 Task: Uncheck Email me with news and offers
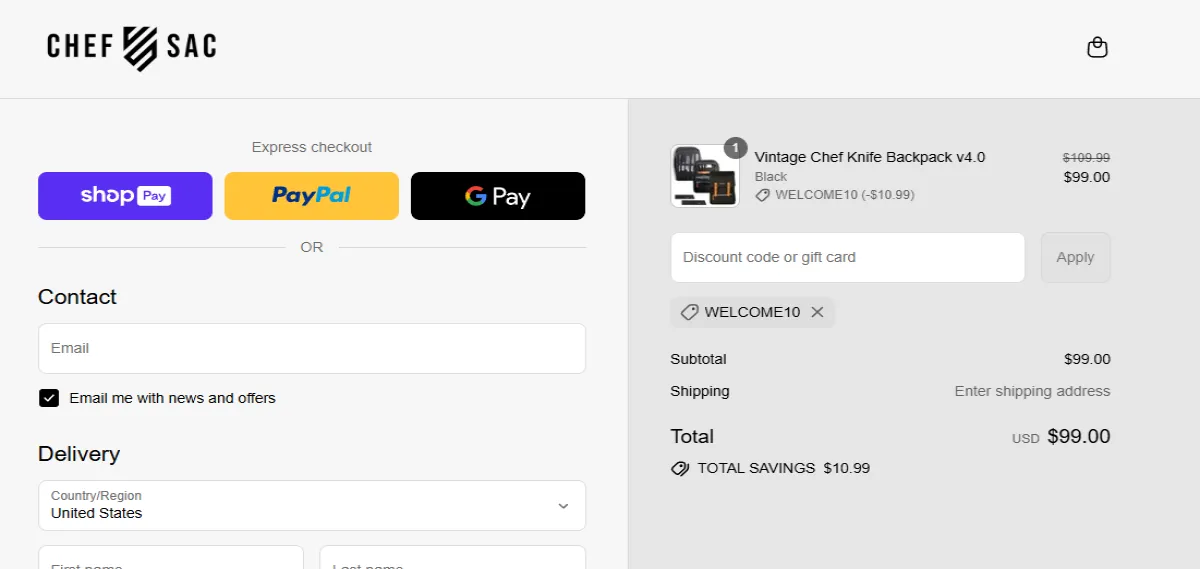(49, 398)
